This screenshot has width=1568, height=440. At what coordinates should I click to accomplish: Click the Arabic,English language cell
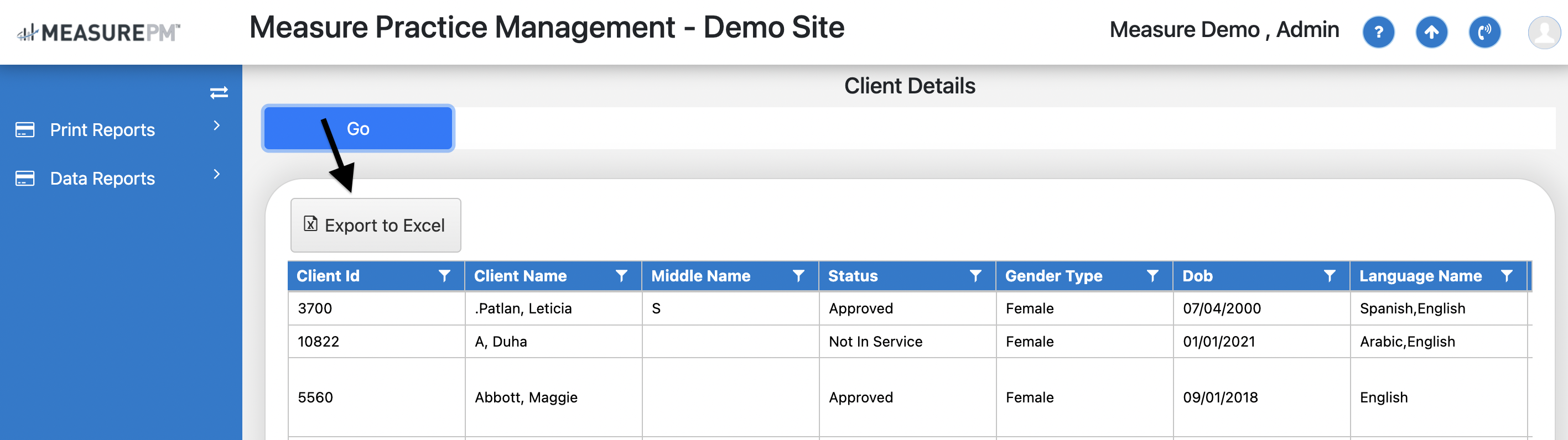pos(1440,342)
